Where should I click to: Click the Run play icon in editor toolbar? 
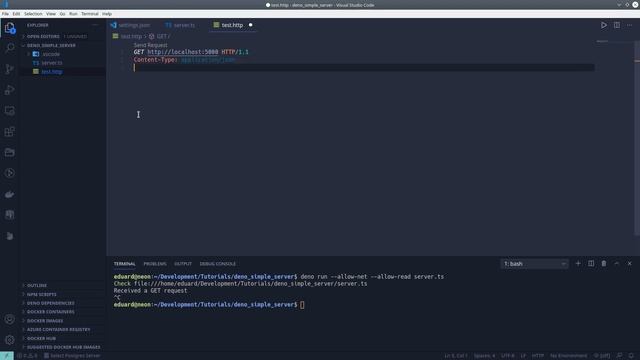[603, 25]
